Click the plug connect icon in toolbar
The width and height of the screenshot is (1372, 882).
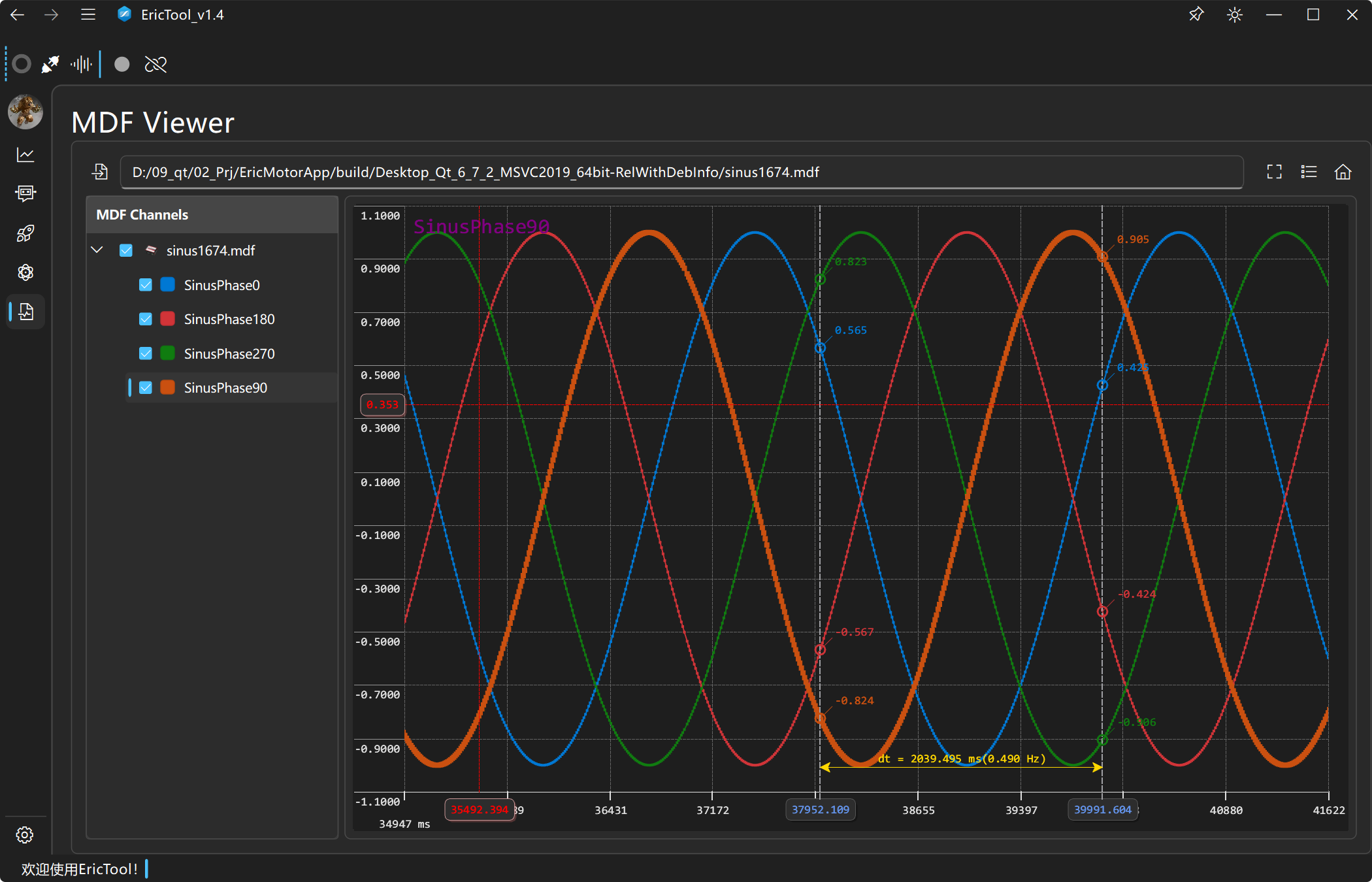click(50, 64)
